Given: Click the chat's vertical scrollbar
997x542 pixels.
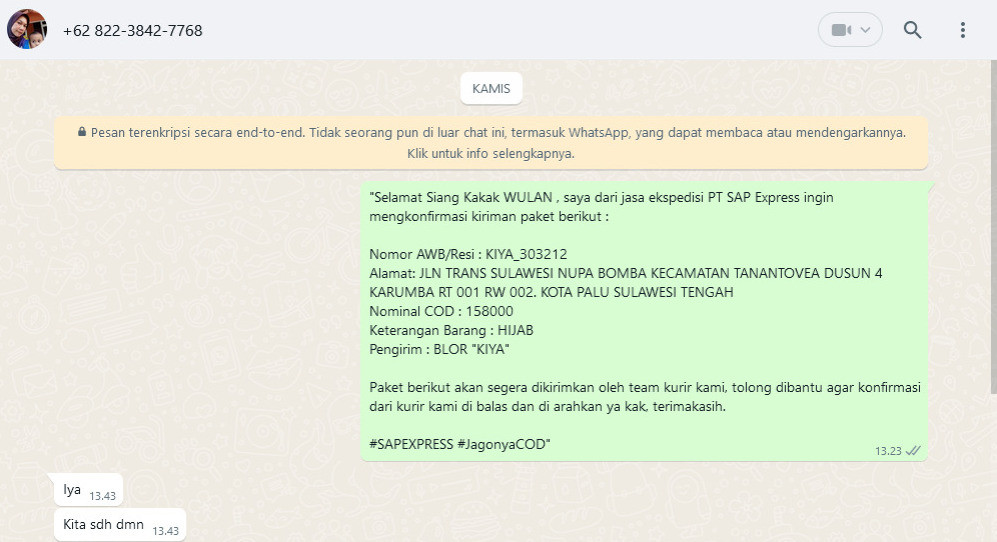Looking at the screenshot, I should 993,227.
